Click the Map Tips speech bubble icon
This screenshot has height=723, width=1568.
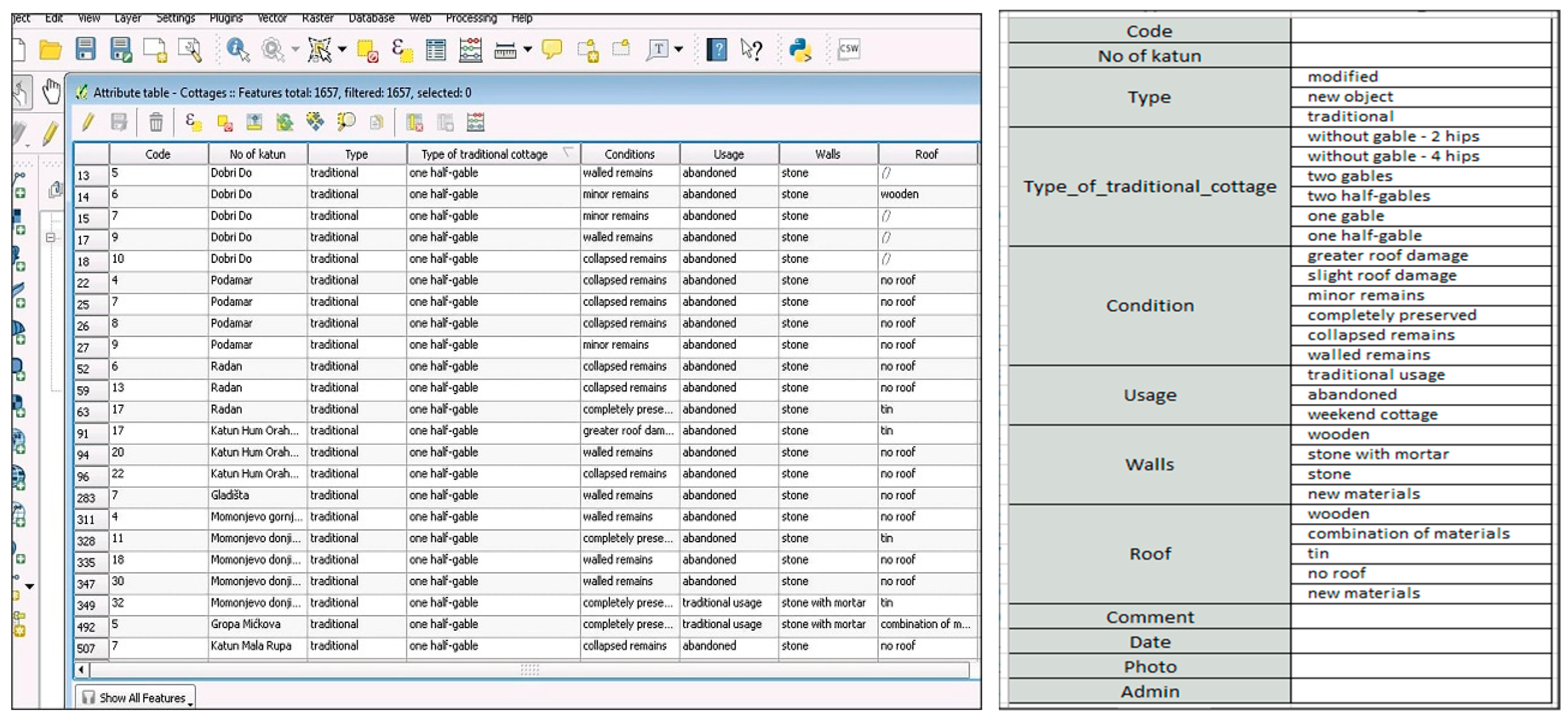(x=551, y=49)
